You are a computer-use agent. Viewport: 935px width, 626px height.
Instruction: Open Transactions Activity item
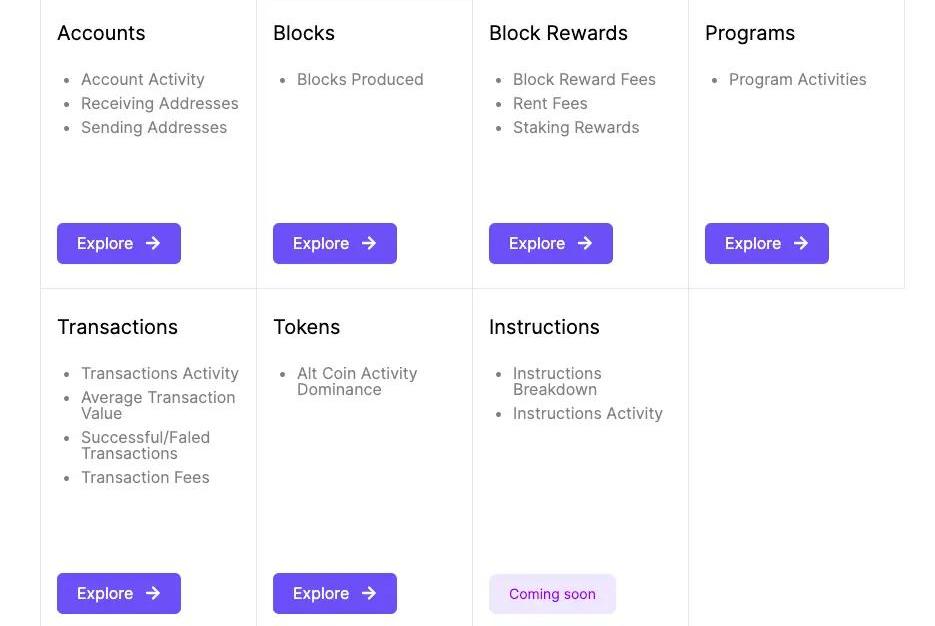coord(160,373)
